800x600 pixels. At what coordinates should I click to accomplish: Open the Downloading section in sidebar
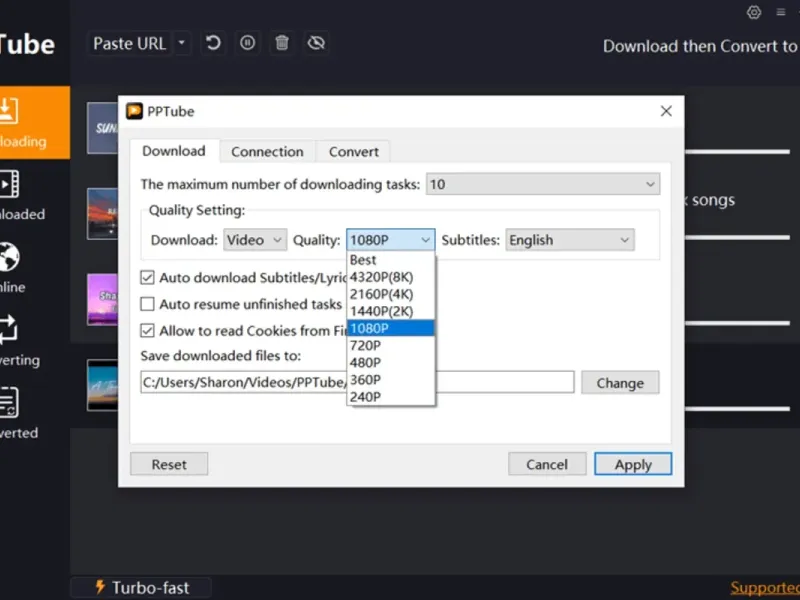point(35,122)
